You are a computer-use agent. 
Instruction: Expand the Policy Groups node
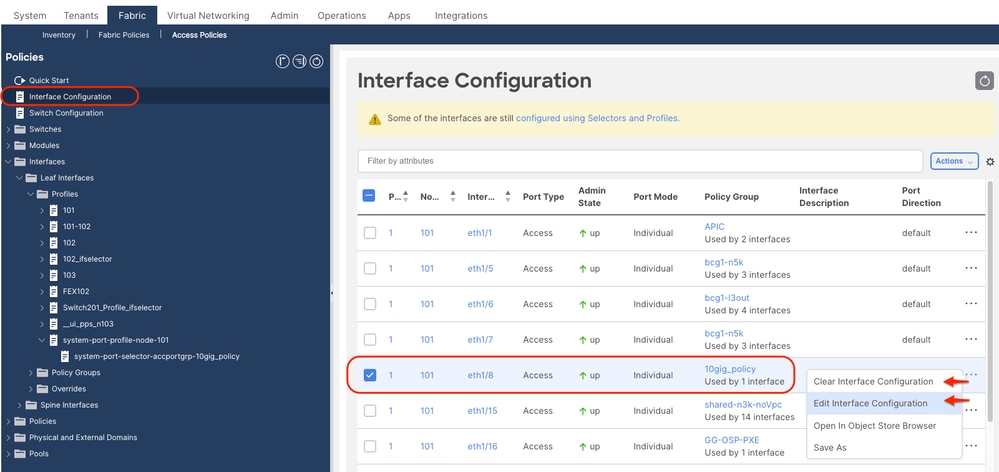31,373
